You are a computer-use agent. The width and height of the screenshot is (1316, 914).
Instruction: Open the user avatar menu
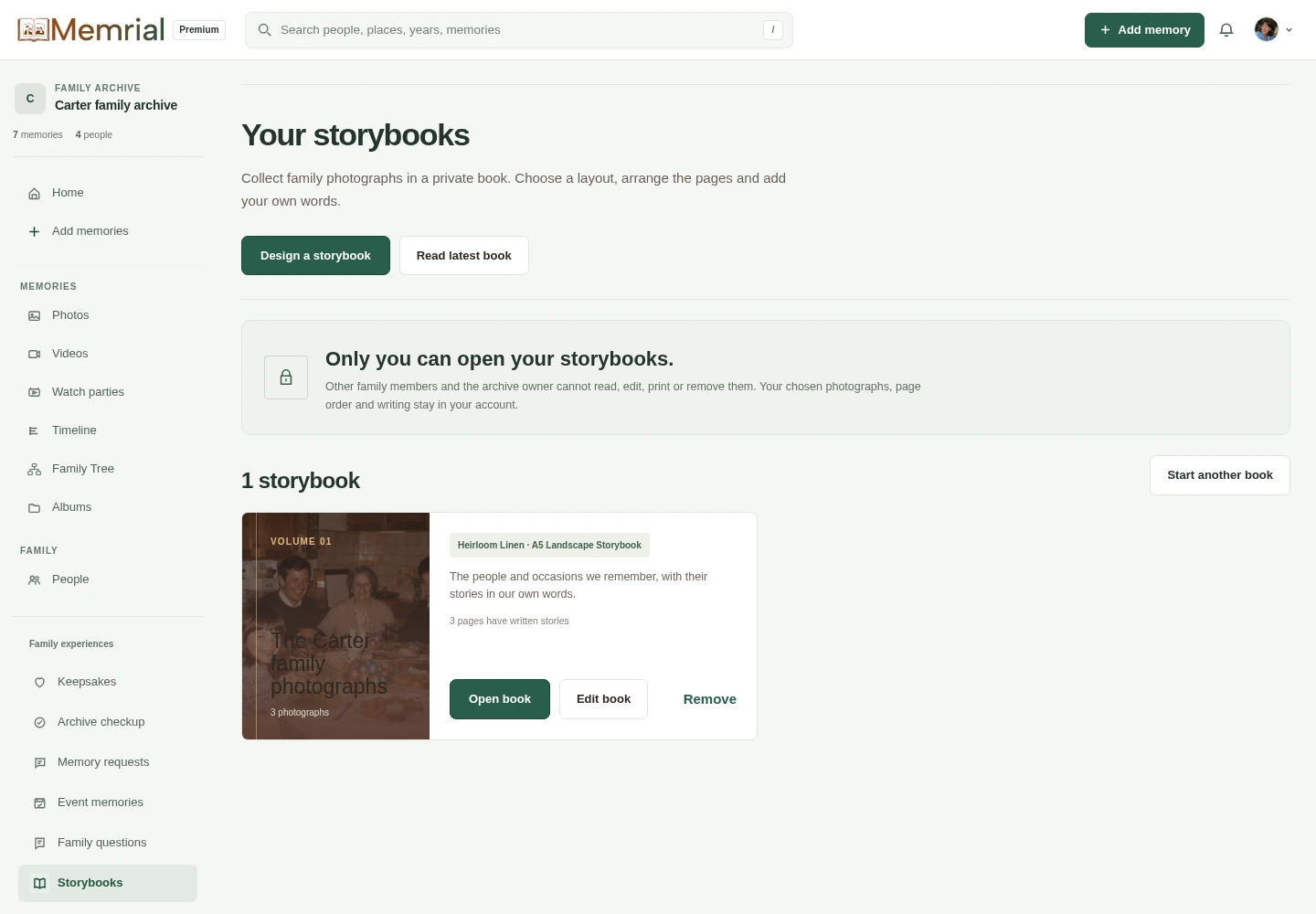pyautogui.click(x=1266, y=30)
